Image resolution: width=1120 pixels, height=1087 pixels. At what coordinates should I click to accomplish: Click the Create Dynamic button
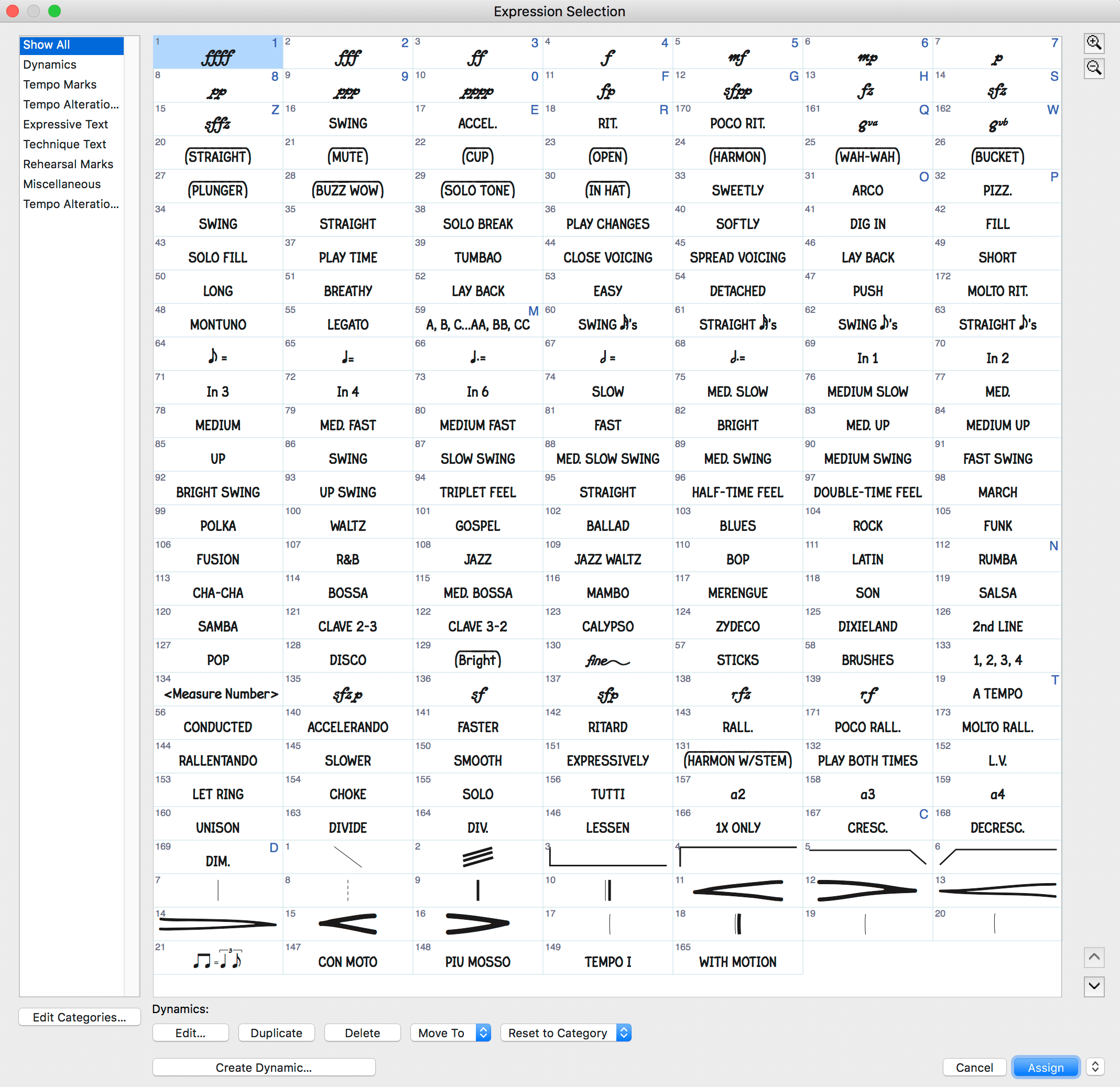(x=265, y=1067)
